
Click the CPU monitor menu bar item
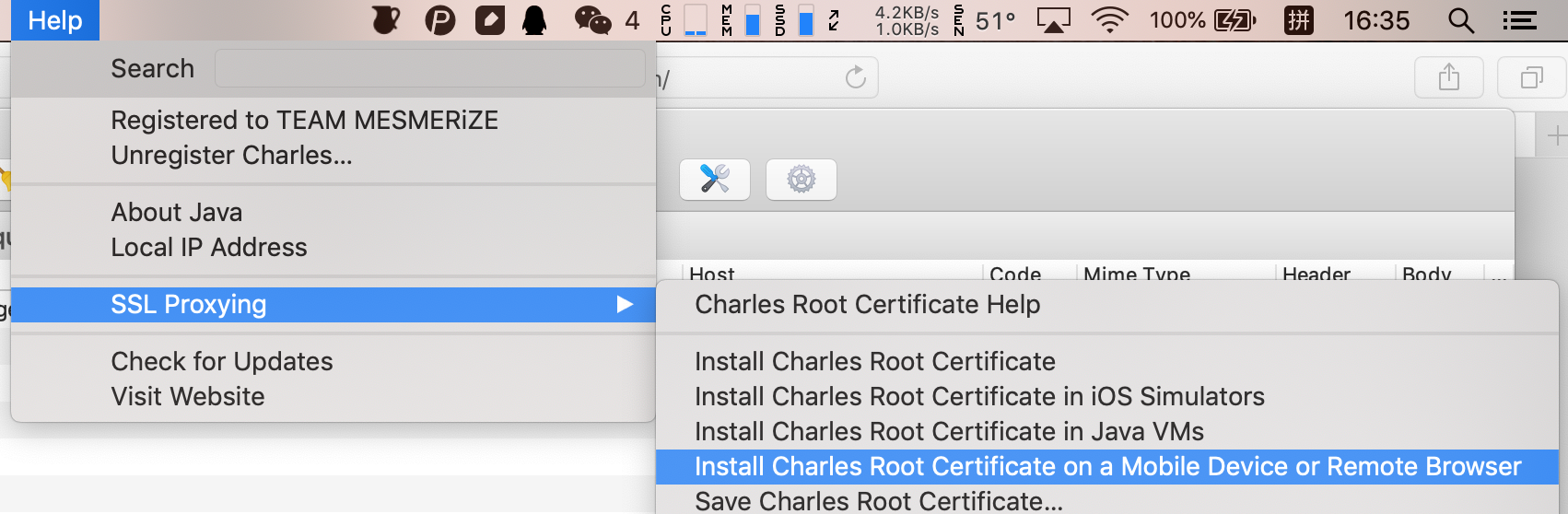coord(685,20)
